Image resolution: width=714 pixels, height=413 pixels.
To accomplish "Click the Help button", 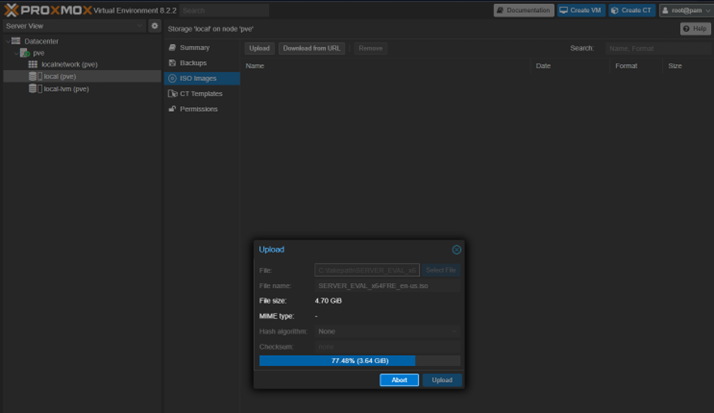I will coord(695,29).
